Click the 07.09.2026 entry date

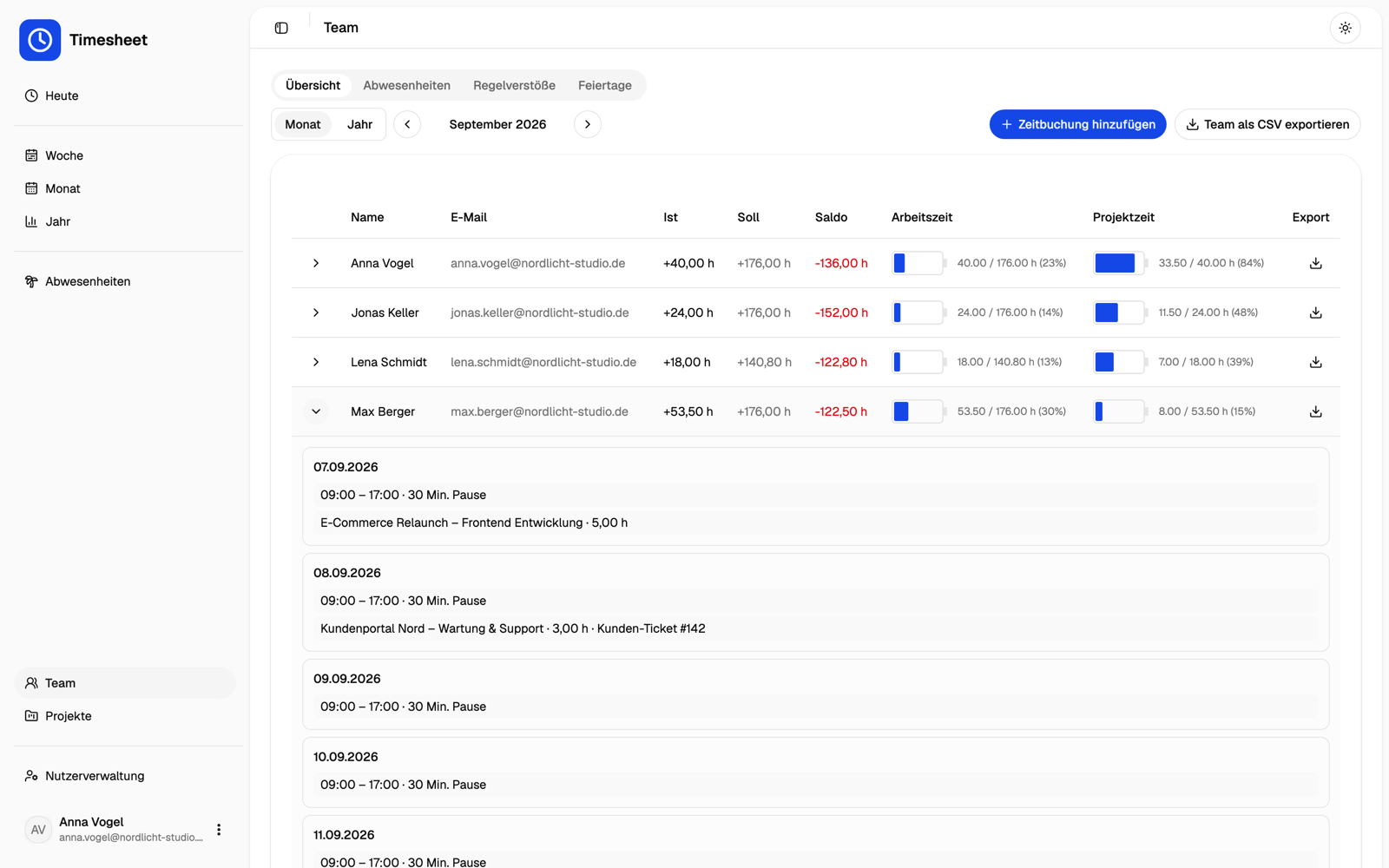click(346, 467)
